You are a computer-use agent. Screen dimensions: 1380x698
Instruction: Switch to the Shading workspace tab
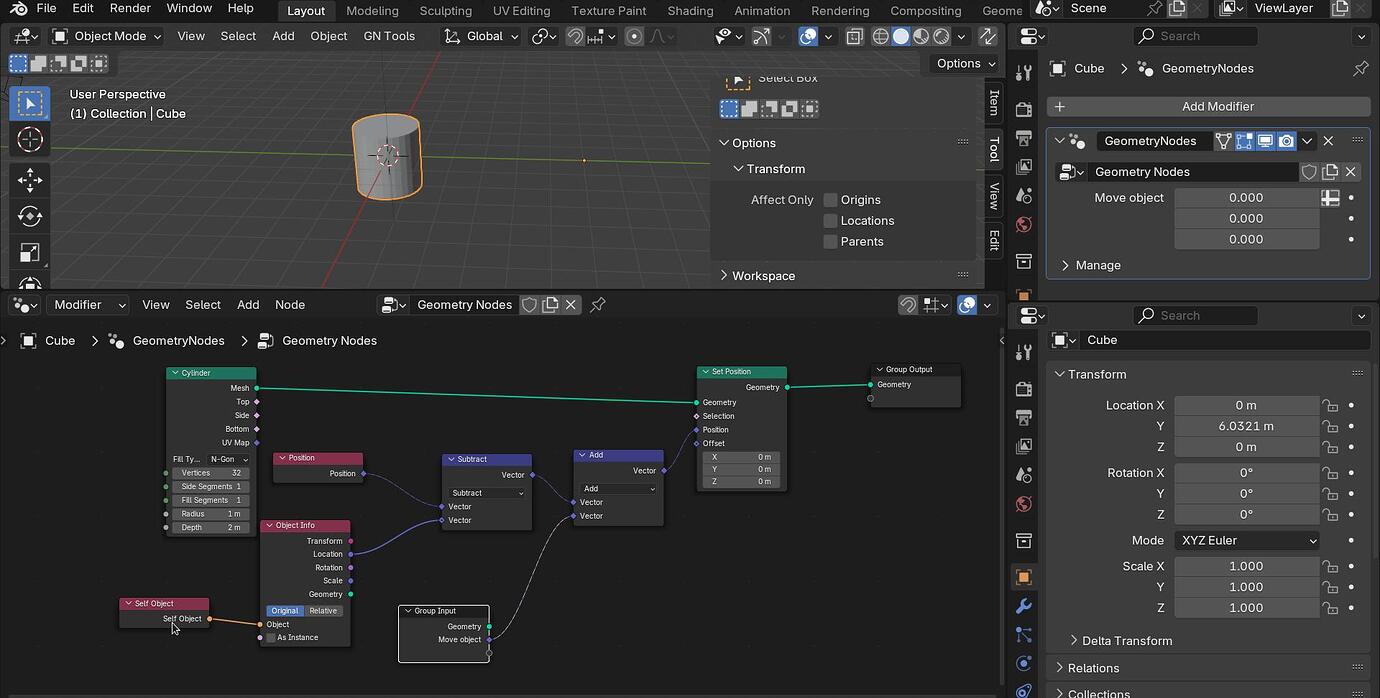[x=690, y=10]
